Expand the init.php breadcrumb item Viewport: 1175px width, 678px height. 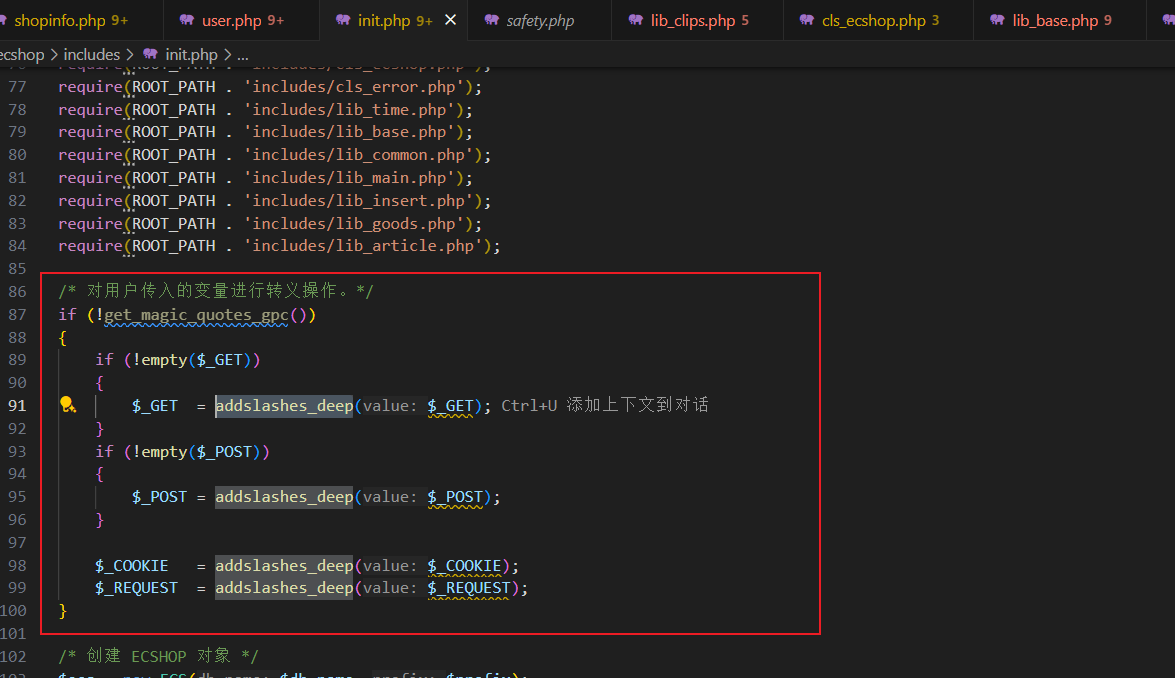[x=191, y=55]
